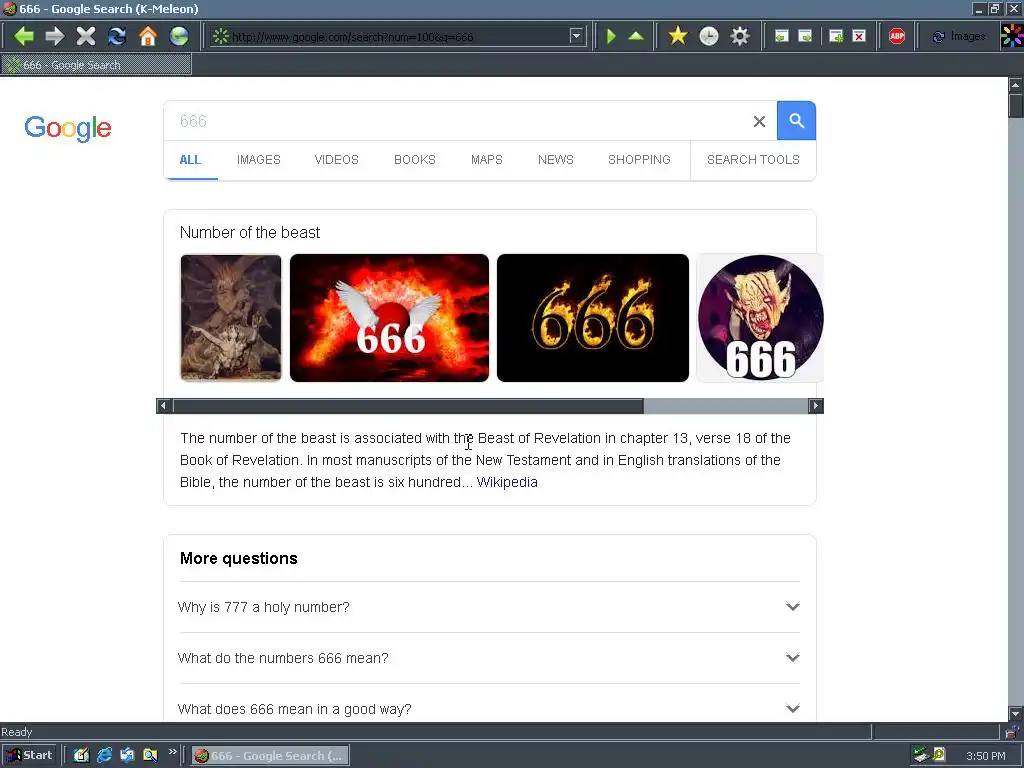Image resolution: width=1024 pixels, height=768 pixels.
Task: Open the flaming 666 thumbnail
Action: (x=593, y=318)
